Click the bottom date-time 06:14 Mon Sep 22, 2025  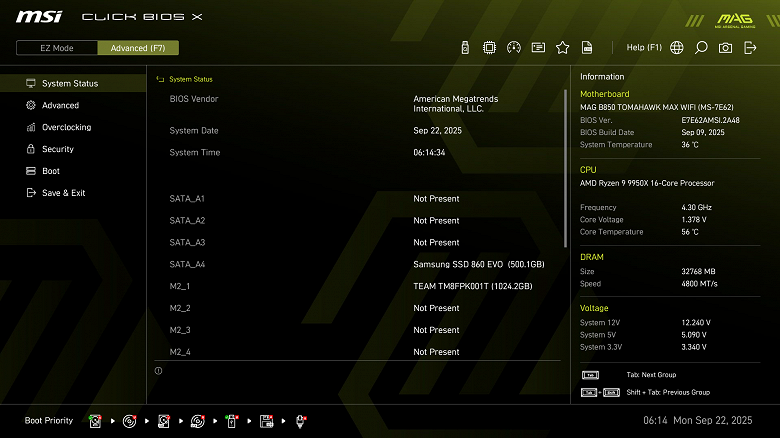(697, 421)
